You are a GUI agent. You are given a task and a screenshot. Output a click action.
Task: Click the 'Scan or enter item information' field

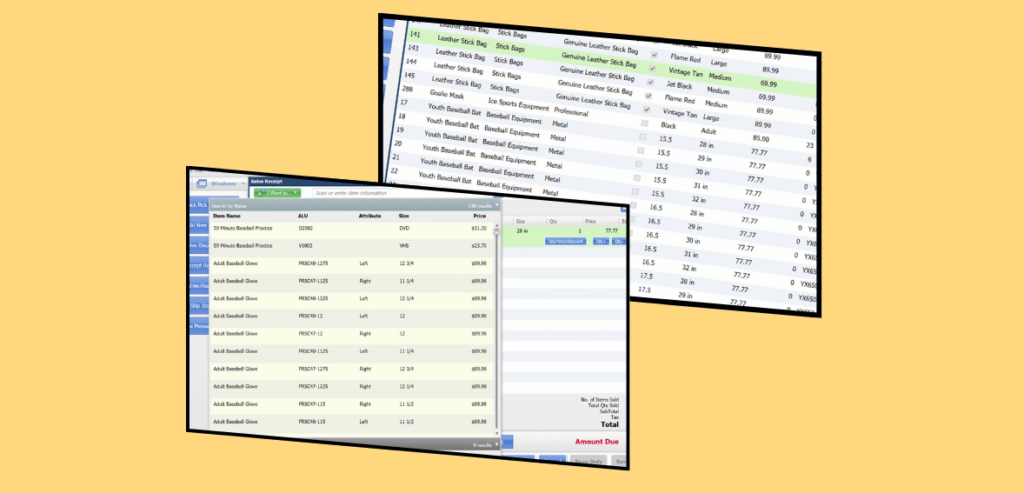(400, 192)
